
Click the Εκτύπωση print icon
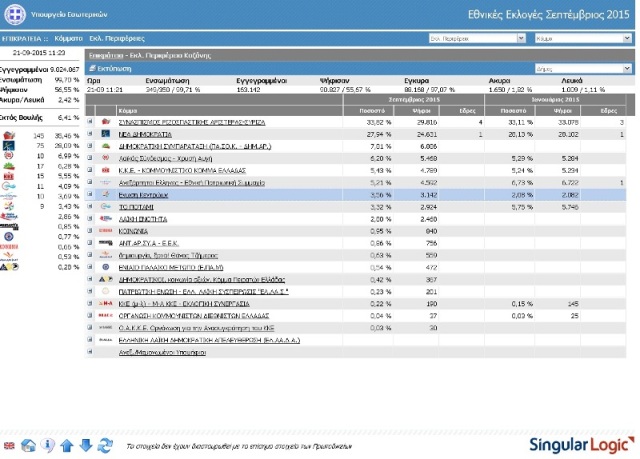(x=92, y=67)
